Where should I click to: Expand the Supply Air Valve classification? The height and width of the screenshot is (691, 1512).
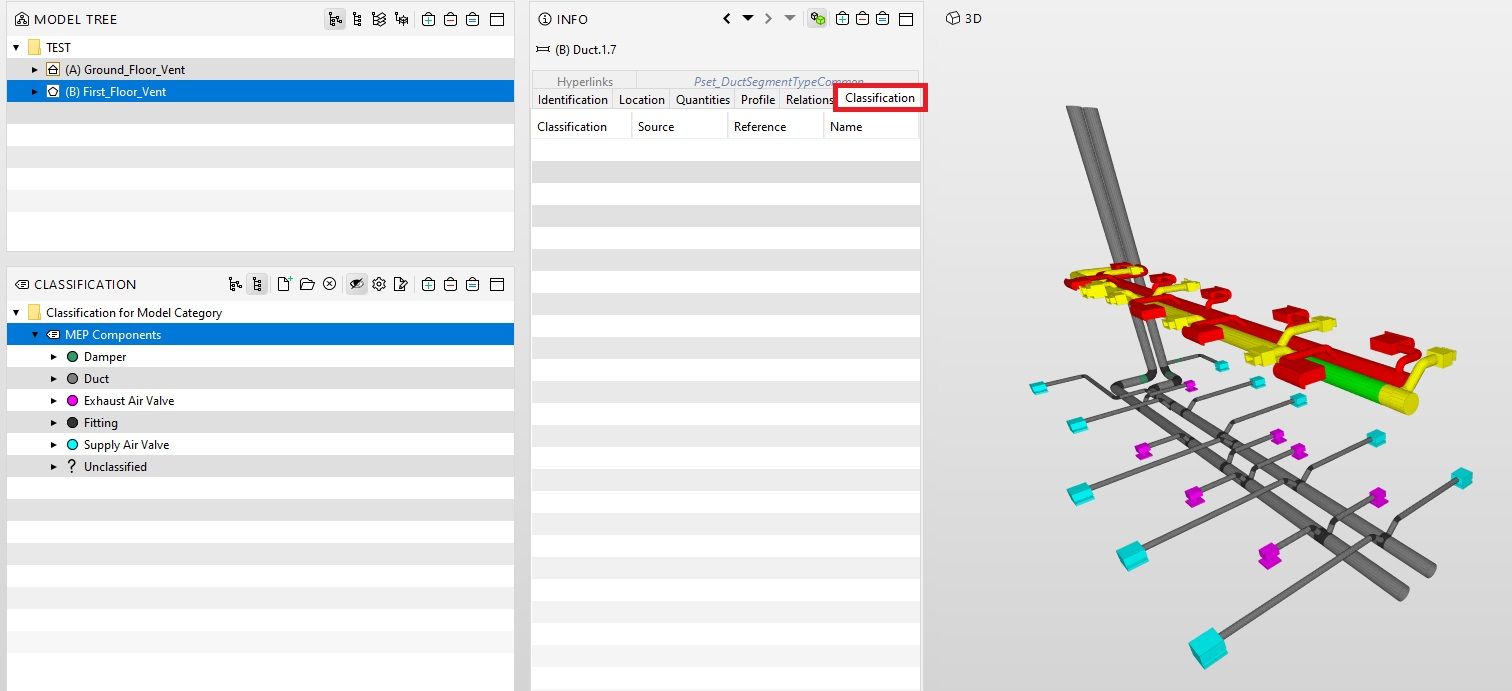pyautogui.click(x=54, y=444)
